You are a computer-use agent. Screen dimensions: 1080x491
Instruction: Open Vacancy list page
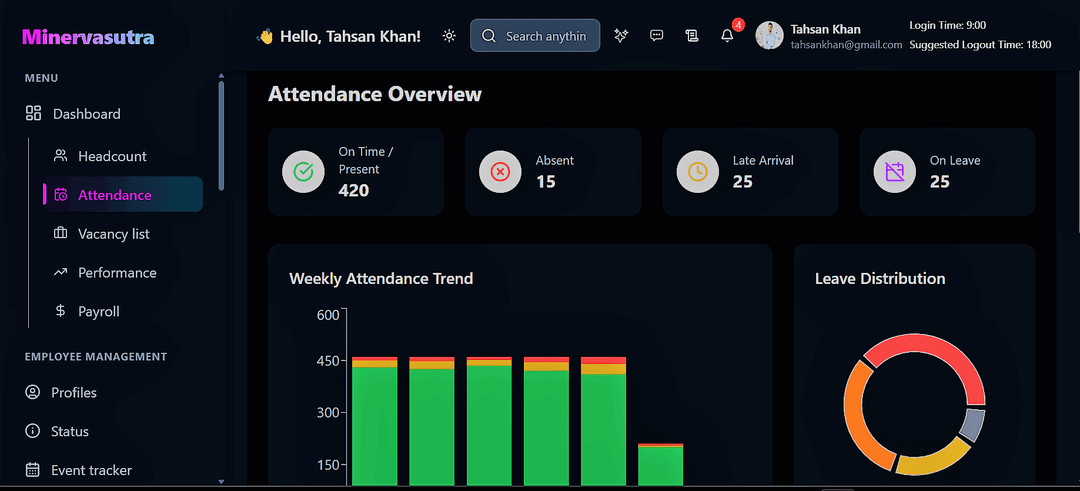coord(114,234)
